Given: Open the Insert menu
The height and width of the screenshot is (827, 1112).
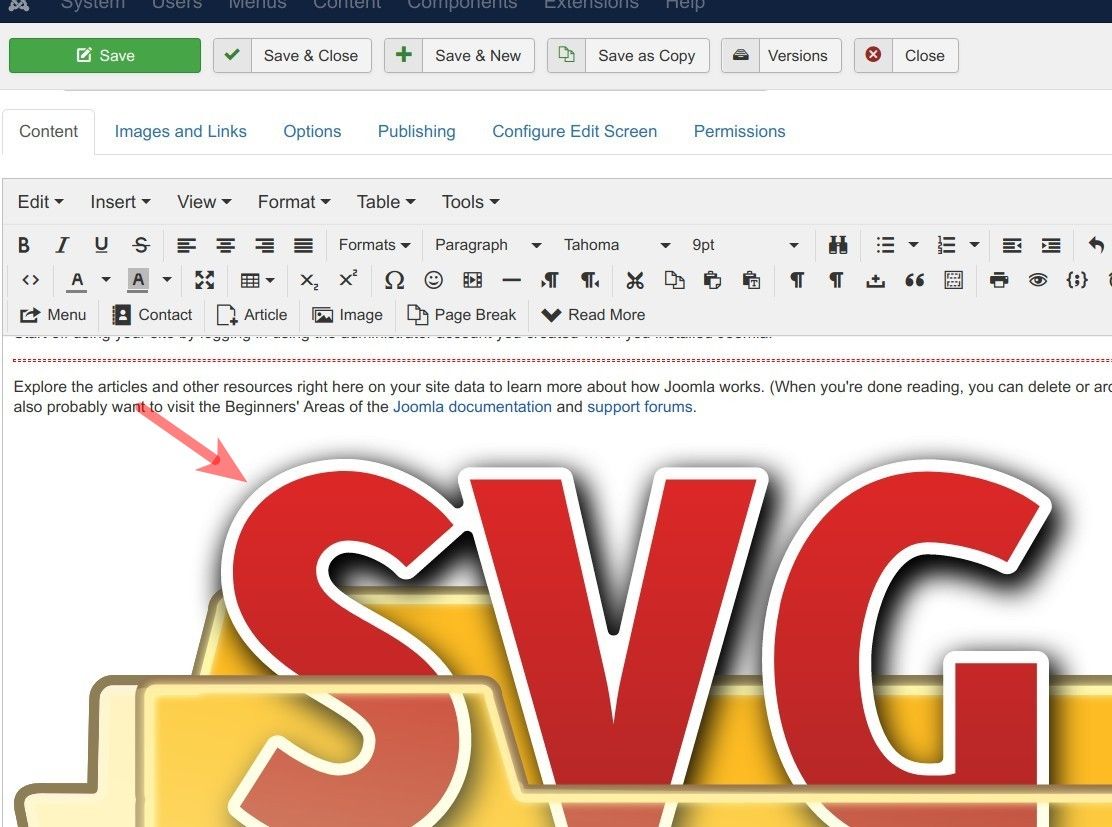Looking at the screenshot, I should 120,202.
